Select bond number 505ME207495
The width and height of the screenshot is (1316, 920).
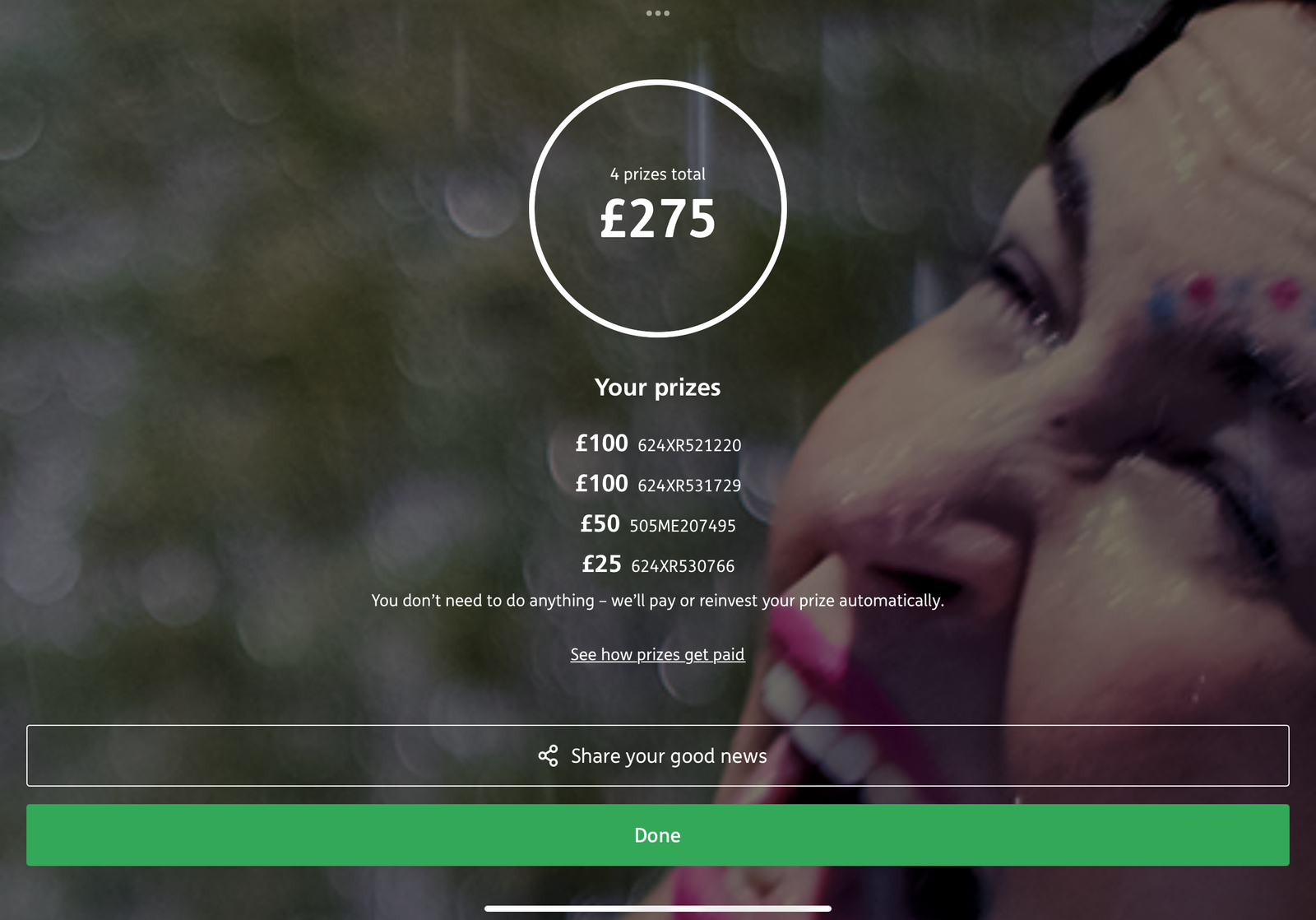coord(683,526)
